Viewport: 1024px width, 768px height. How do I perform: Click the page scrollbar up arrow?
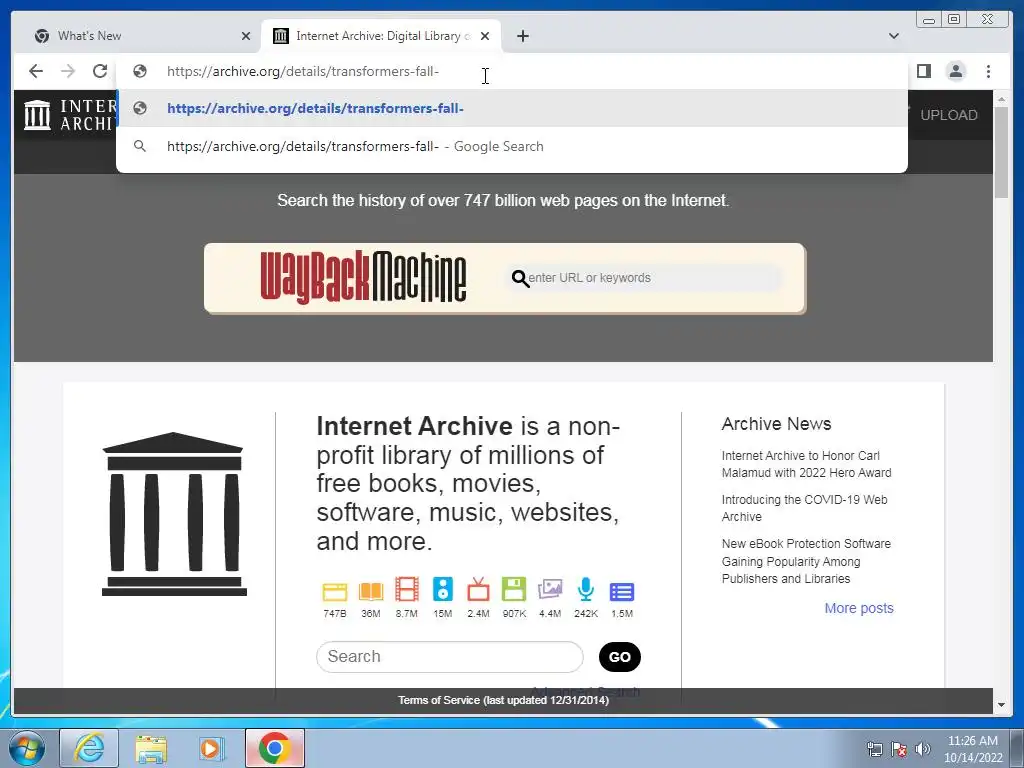tap(1001, 99)
